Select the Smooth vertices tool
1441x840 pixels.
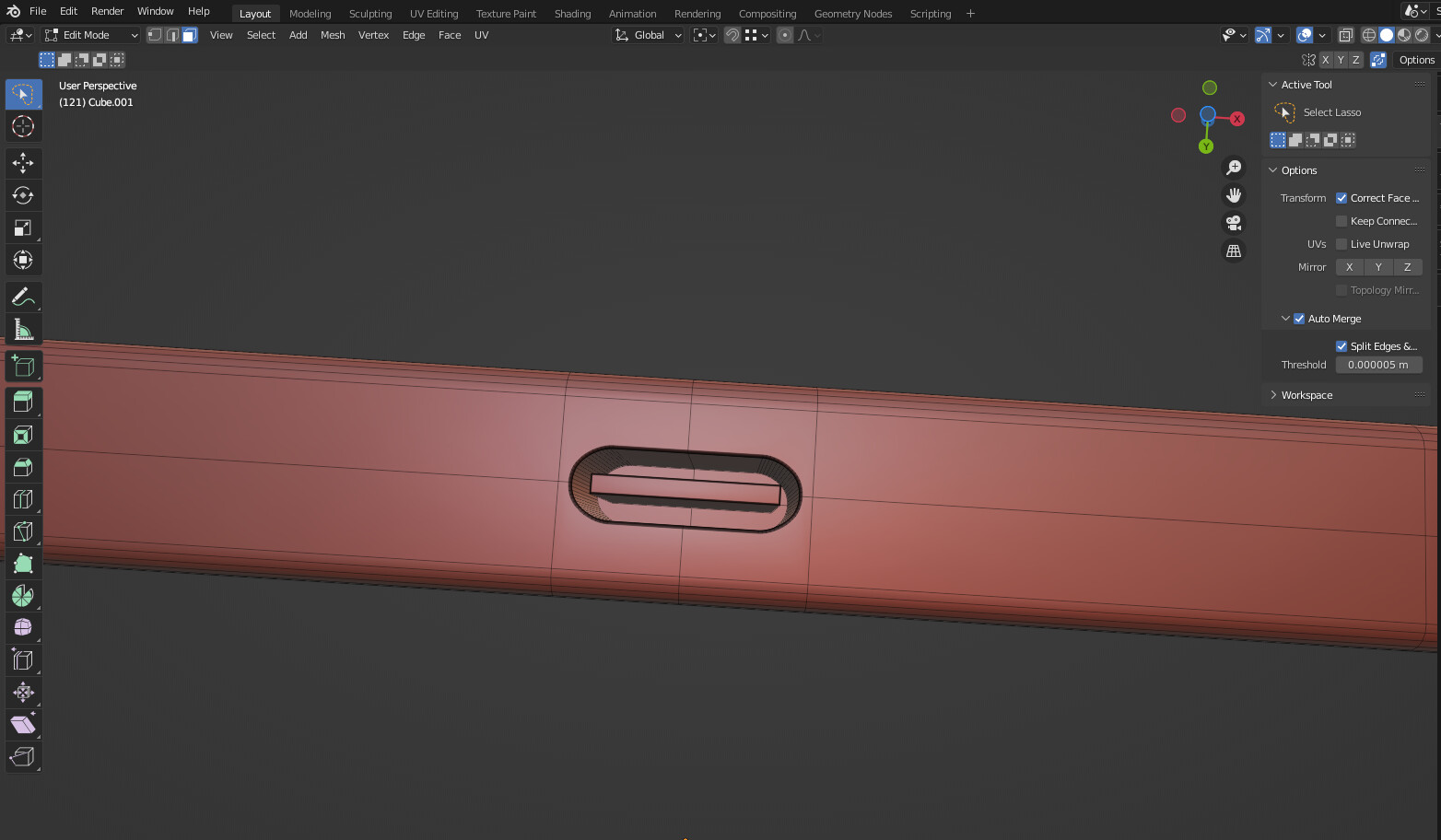(23, 628)
